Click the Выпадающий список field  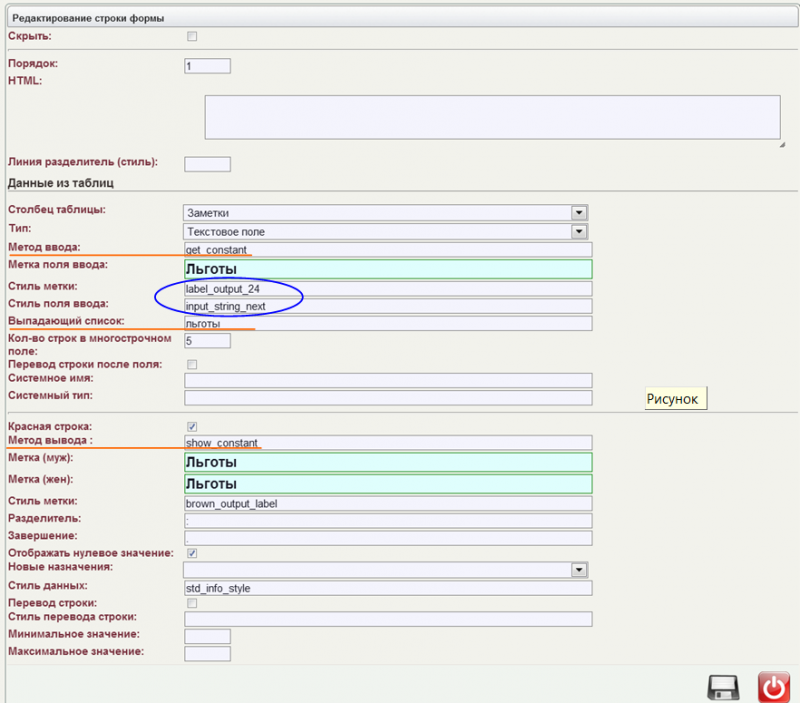388,324
